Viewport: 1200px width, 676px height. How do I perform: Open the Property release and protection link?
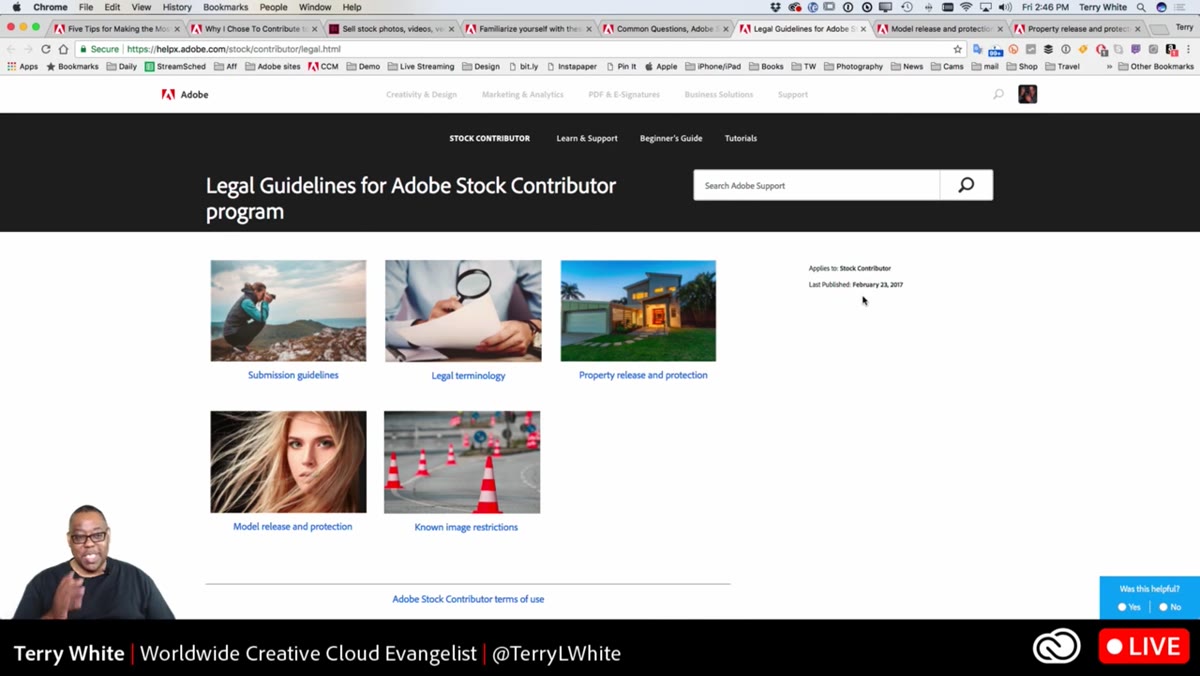click(643, 375)
